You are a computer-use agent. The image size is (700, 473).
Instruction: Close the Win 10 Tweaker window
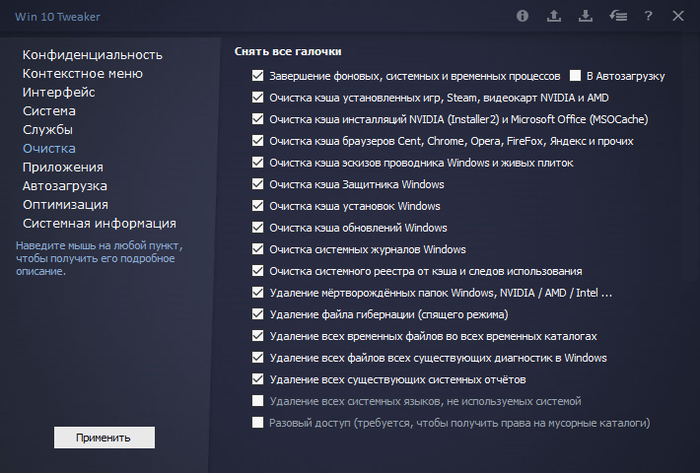tap(679, 16)
